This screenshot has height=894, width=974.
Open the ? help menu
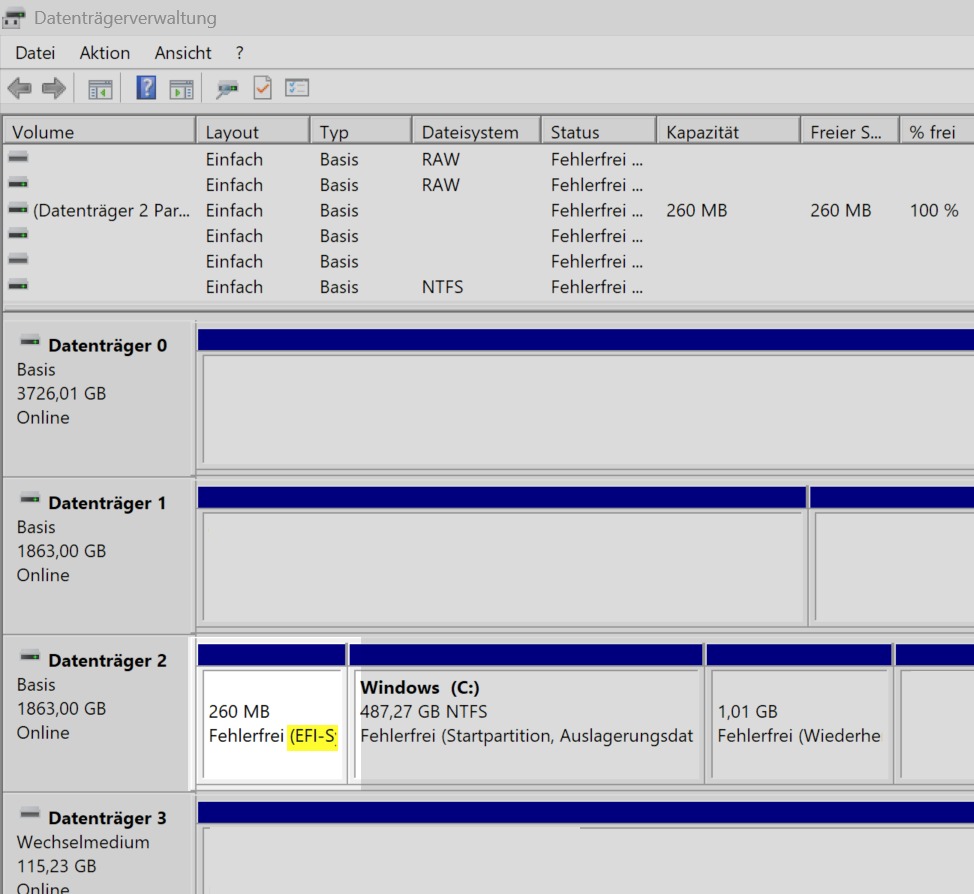240,53
